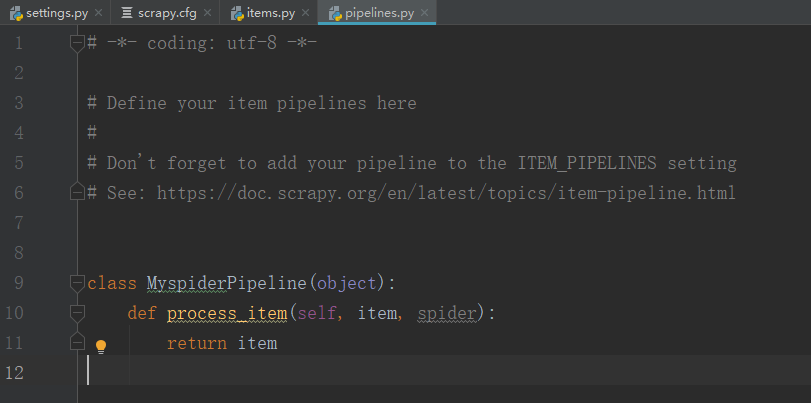Click the doc.scrapy.org URL in the comment

[446, 193]
